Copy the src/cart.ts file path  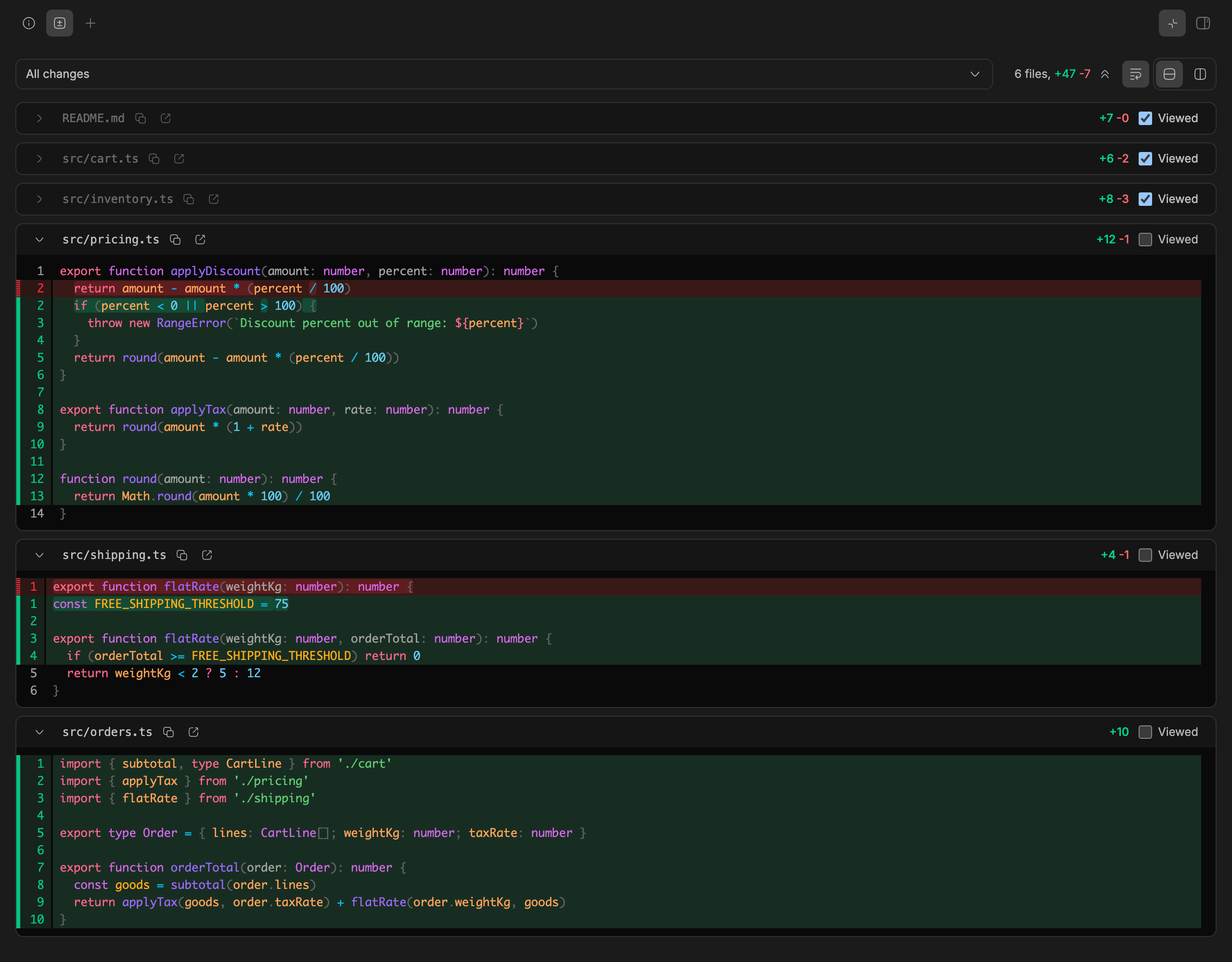pyautogui.click(x=154, y=159)
